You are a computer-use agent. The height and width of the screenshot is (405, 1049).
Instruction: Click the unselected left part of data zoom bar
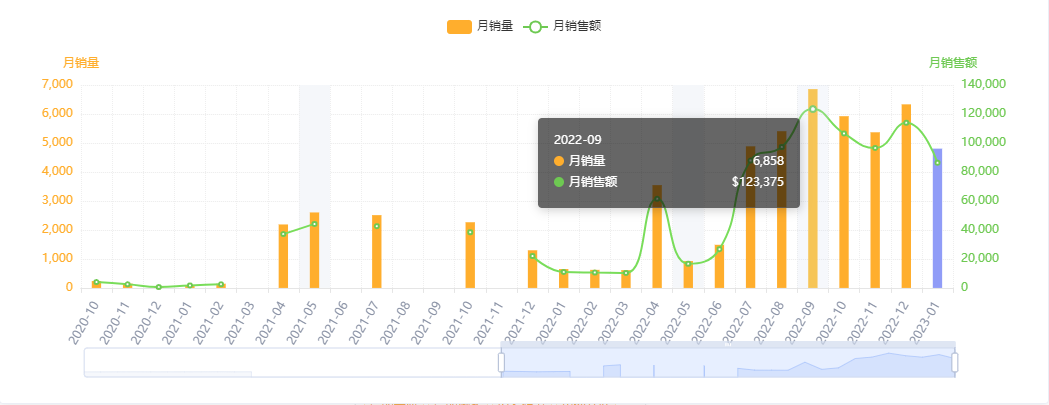pos(292,363)
